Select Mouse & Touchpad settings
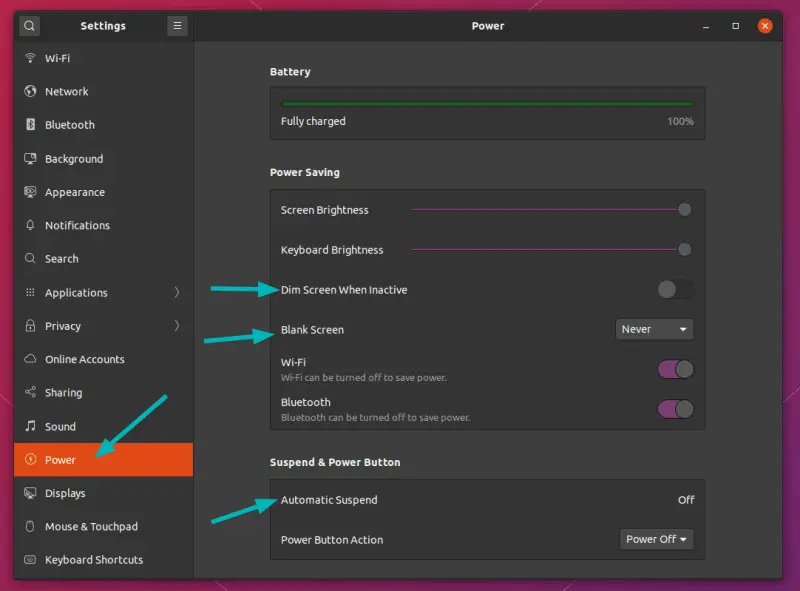Image resolution: width=800 pixels, height=591 pixels. [x=88, y=526]
